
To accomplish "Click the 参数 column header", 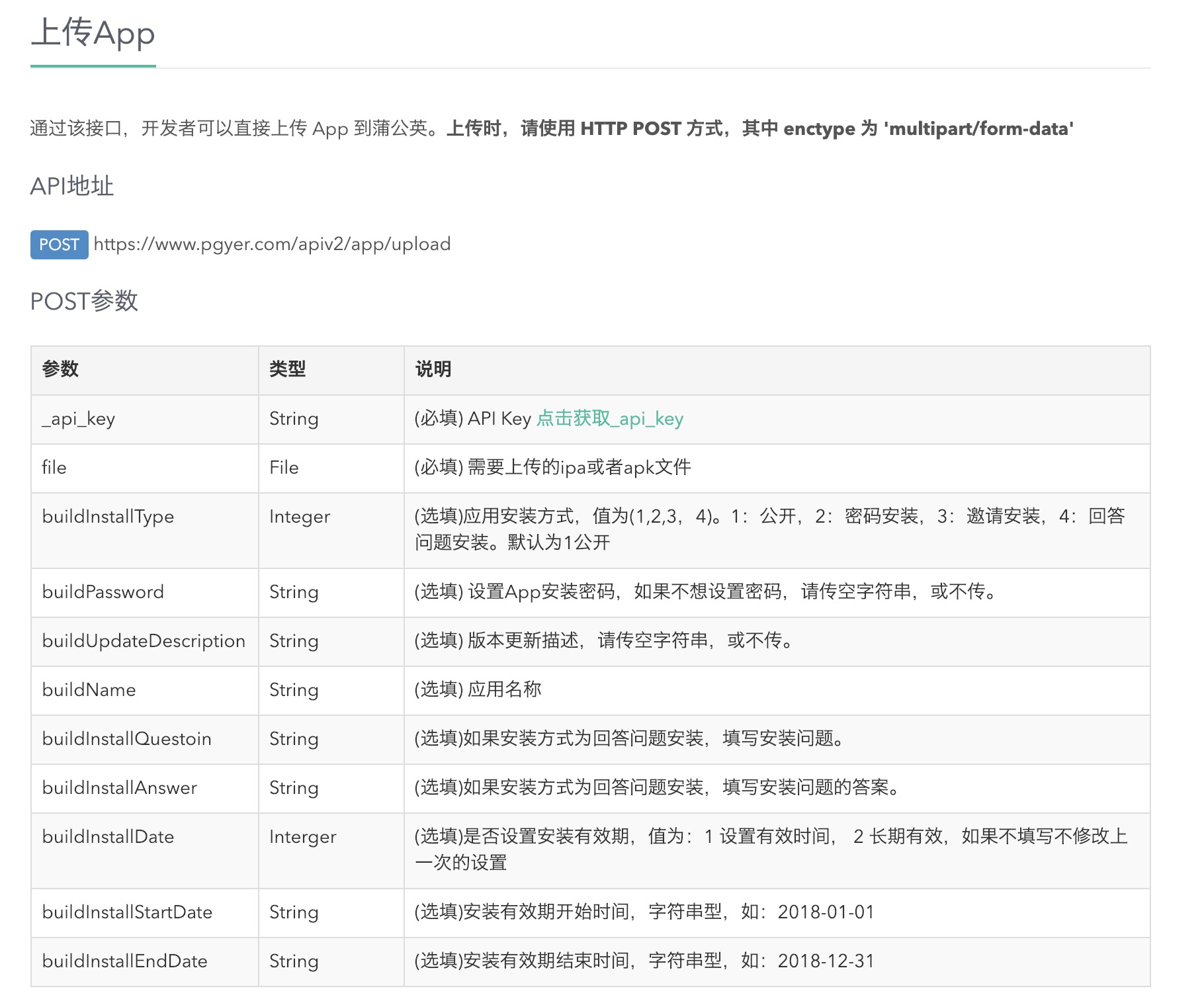I will [145, 370].
